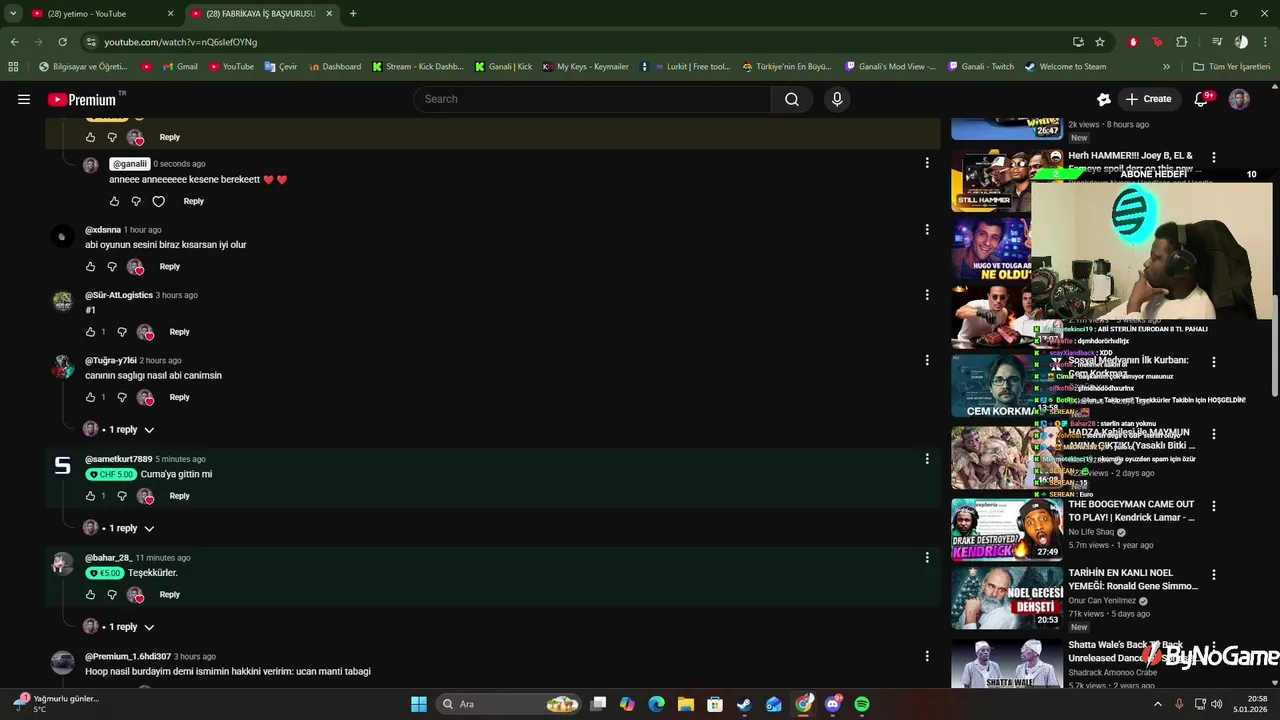
Task: Open @sametkurt7889 channel link
Action: [x=118, y=459]
